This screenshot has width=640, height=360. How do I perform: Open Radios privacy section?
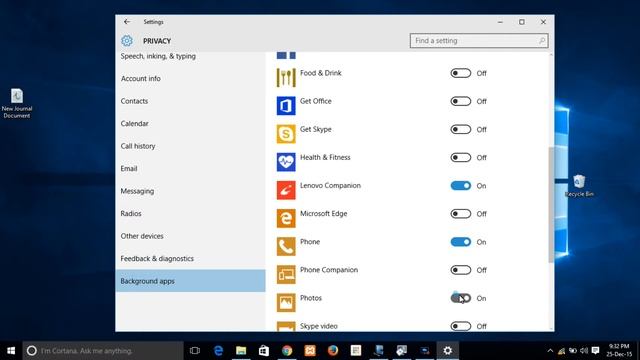[x=131, y=213]
